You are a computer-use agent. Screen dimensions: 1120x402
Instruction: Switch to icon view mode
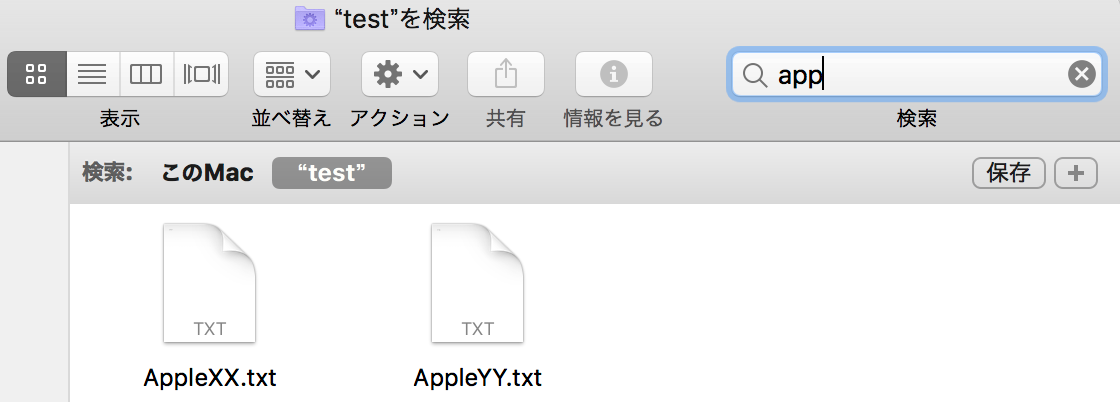(36, 74)
